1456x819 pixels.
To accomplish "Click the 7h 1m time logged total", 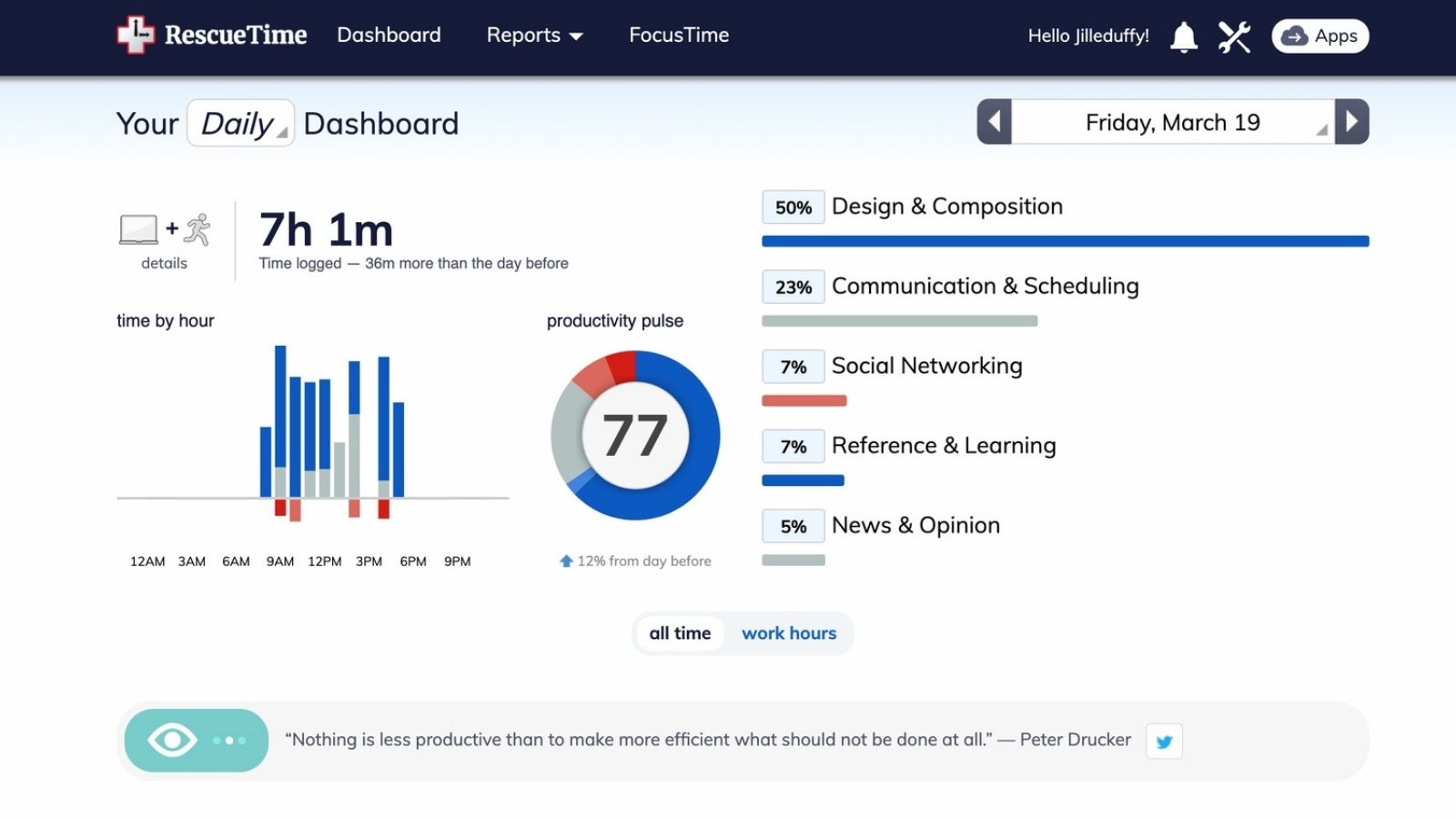I will tap(327, 229).
